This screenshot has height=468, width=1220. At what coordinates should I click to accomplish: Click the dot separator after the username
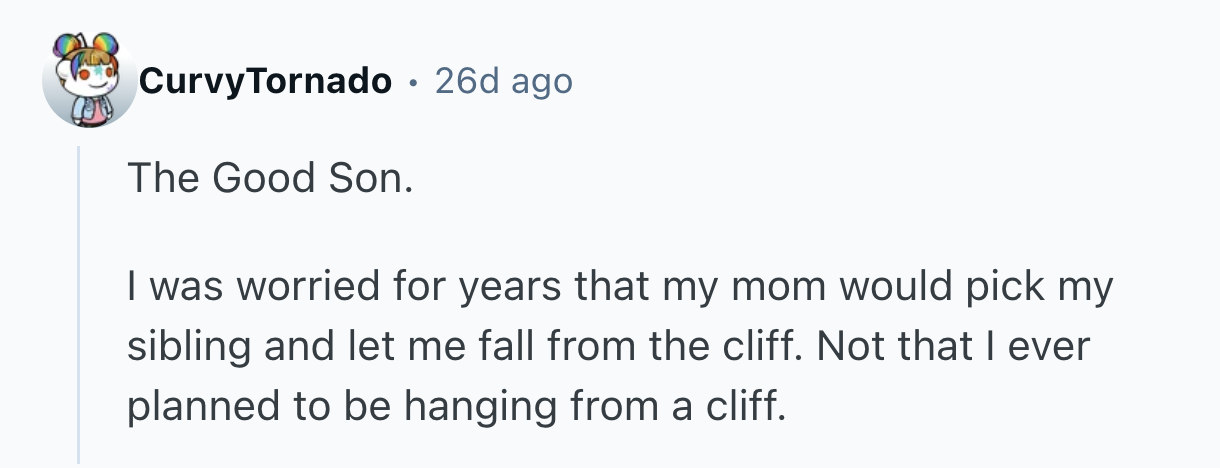(413, 81)
